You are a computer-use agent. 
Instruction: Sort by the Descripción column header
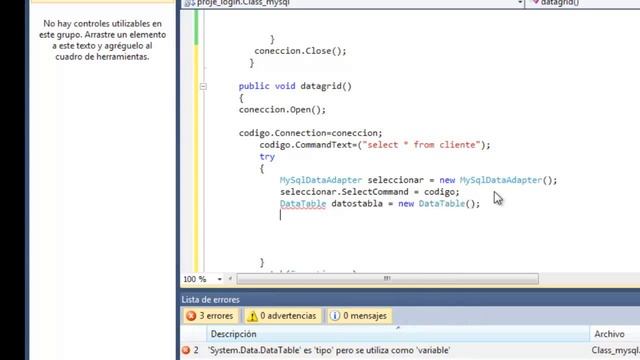coord(398,334)
